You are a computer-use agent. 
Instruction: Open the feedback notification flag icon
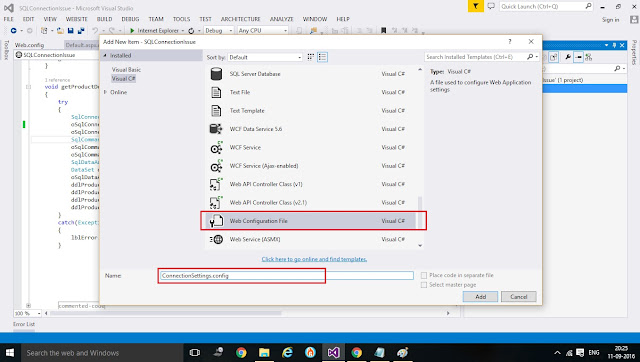tap(476, 6)
